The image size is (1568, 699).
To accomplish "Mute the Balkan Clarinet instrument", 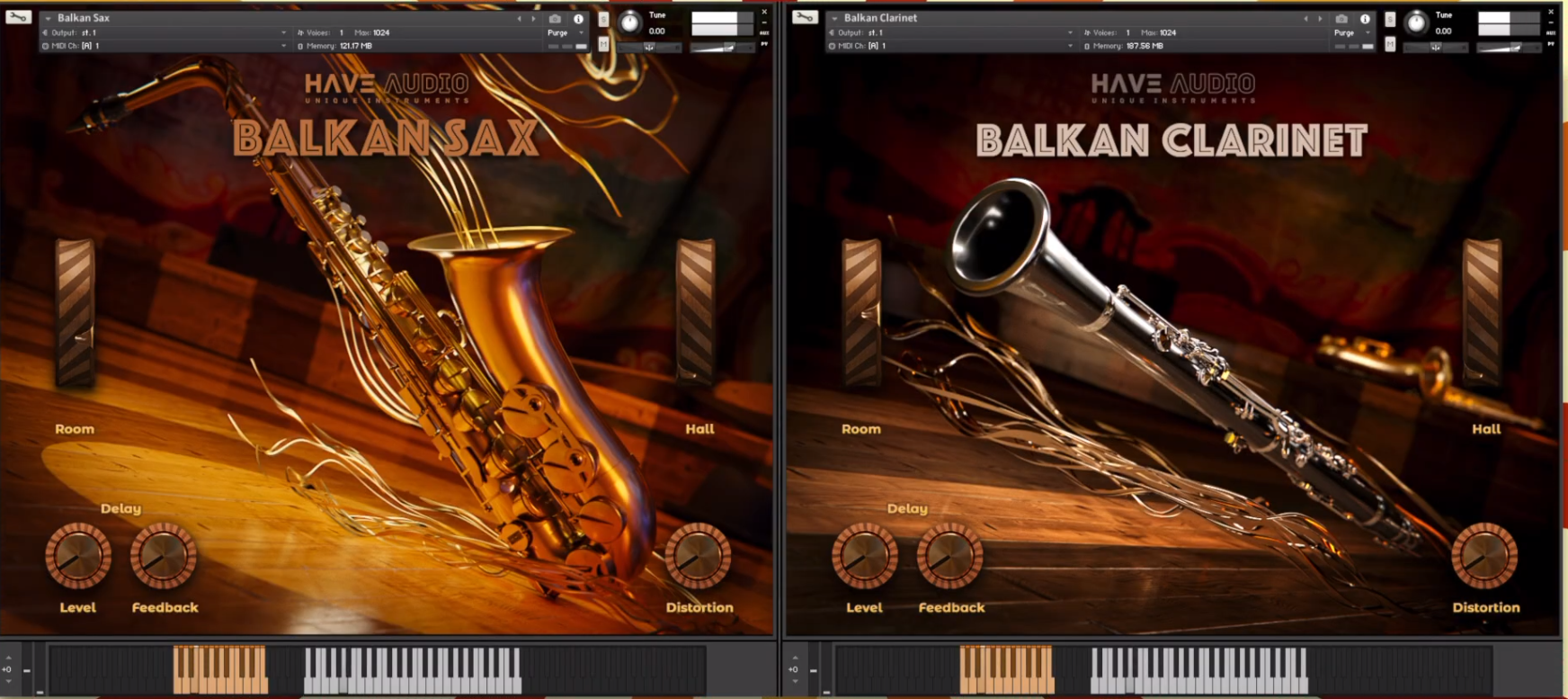I will tap(1390, 44).
